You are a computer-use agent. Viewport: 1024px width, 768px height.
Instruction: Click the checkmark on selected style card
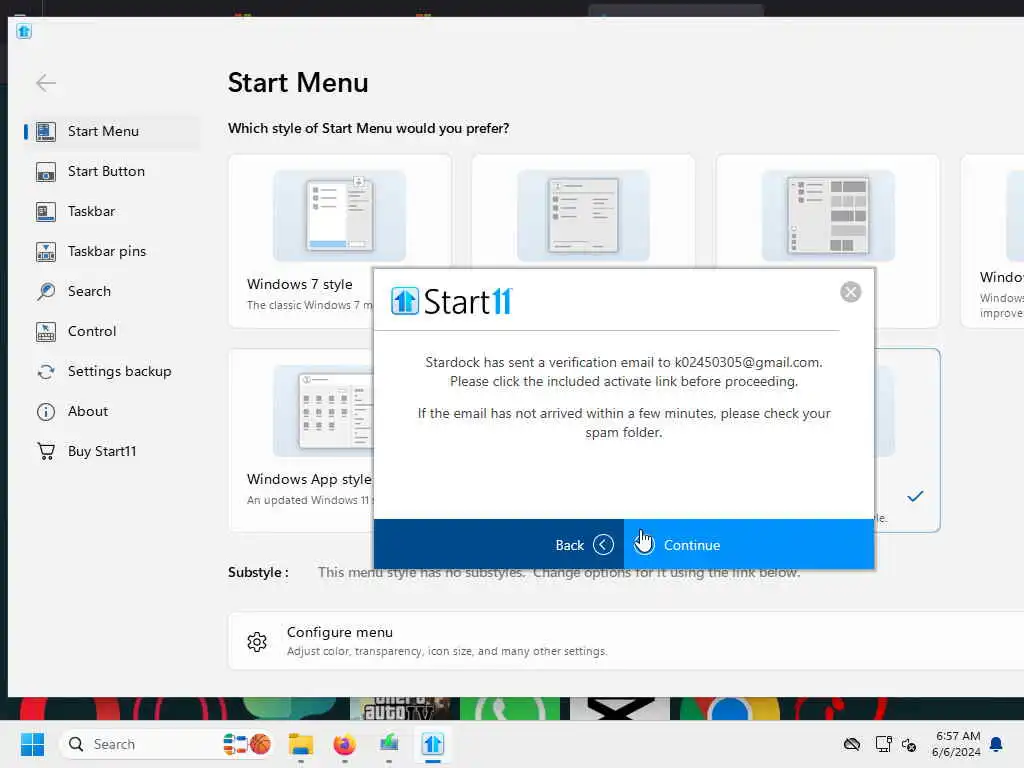(915, 496)
